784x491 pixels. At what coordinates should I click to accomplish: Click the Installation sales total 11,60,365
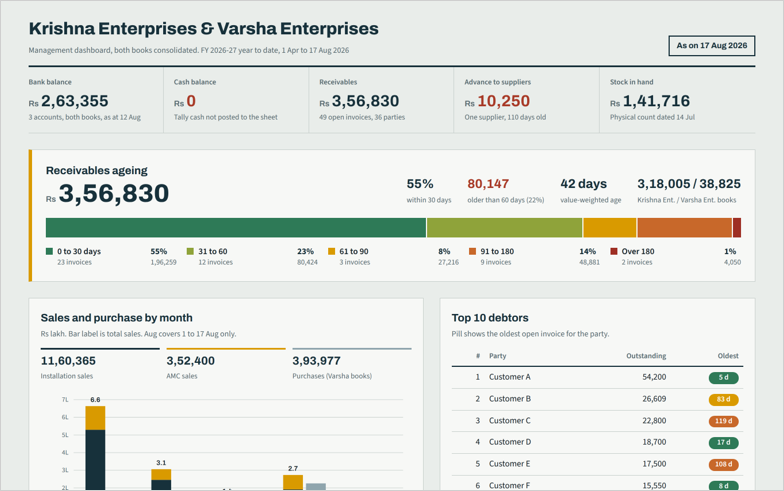coord(68,361)
